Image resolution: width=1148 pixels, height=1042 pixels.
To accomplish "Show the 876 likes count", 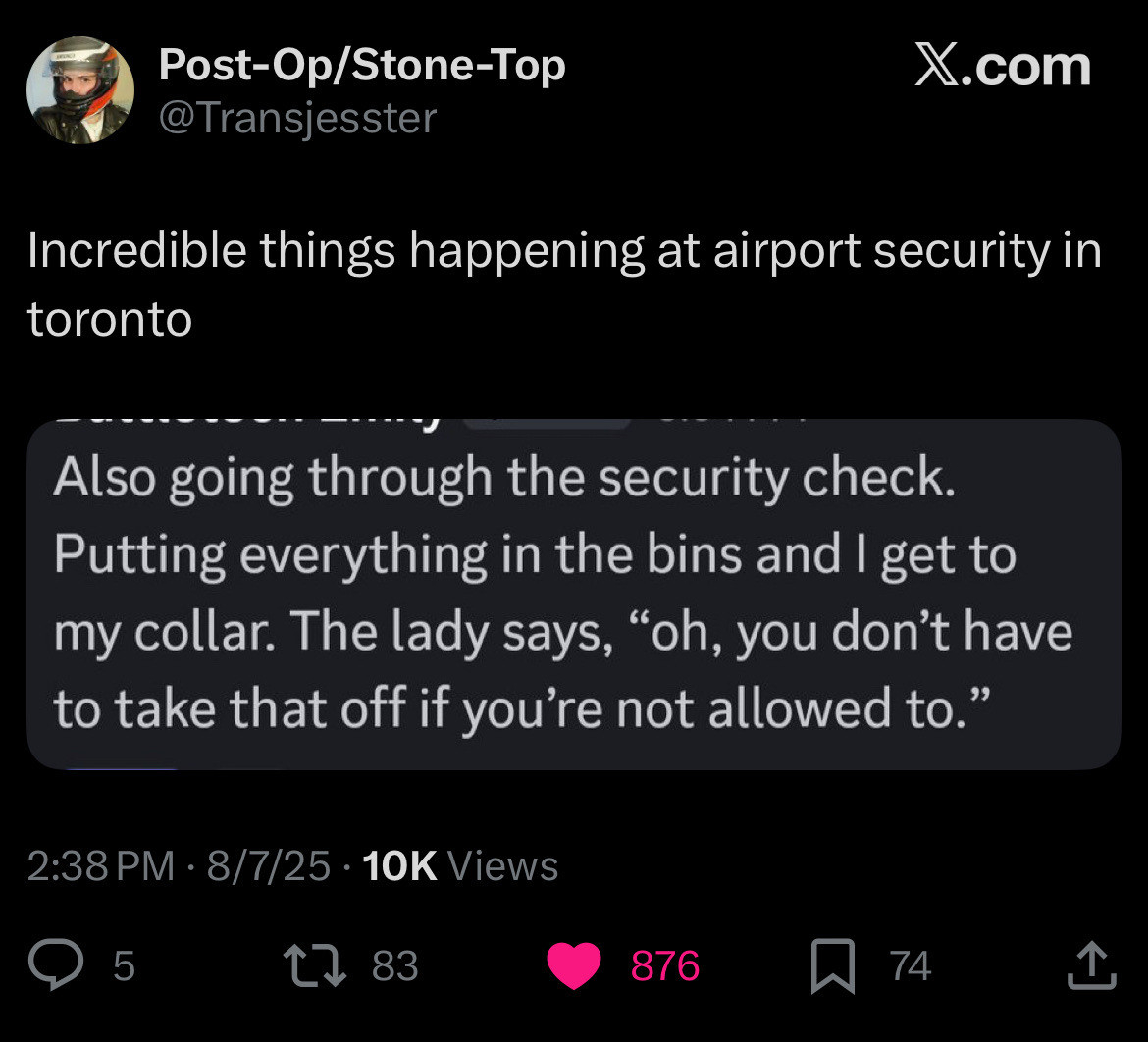I will click(x=664, y=965).
